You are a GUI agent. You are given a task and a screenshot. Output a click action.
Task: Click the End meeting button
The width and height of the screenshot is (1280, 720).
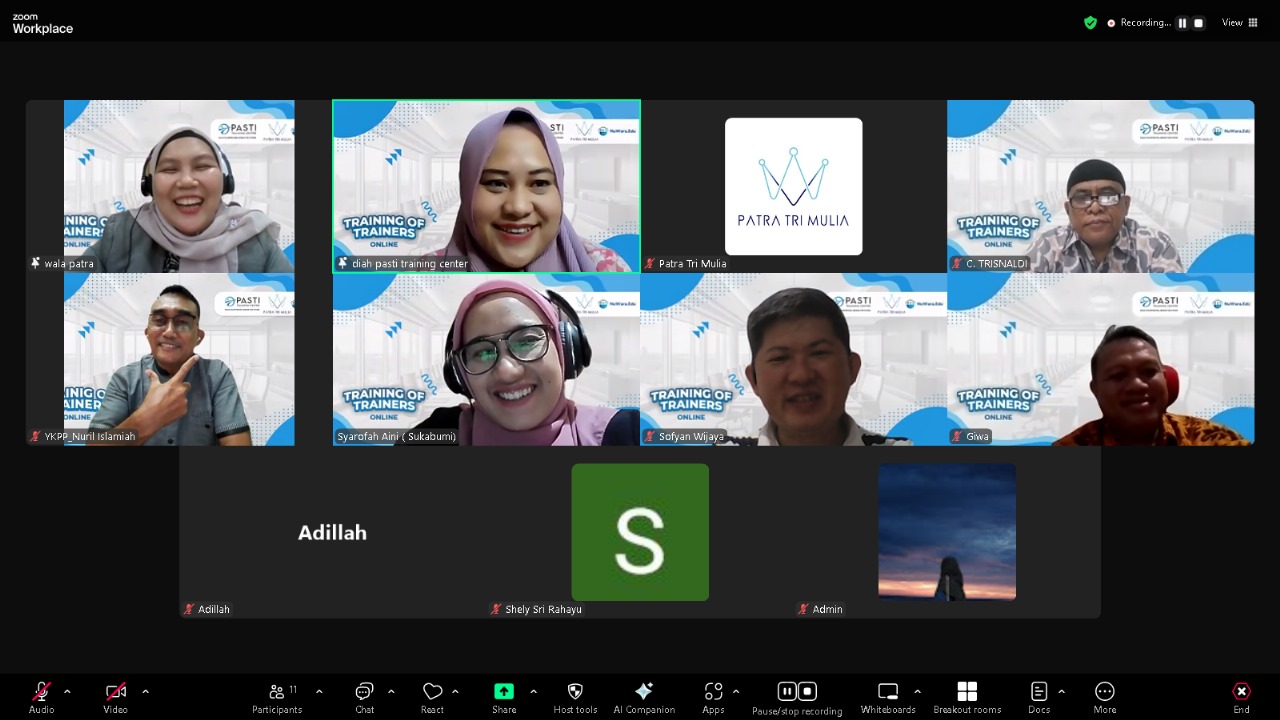point(1241,696)
